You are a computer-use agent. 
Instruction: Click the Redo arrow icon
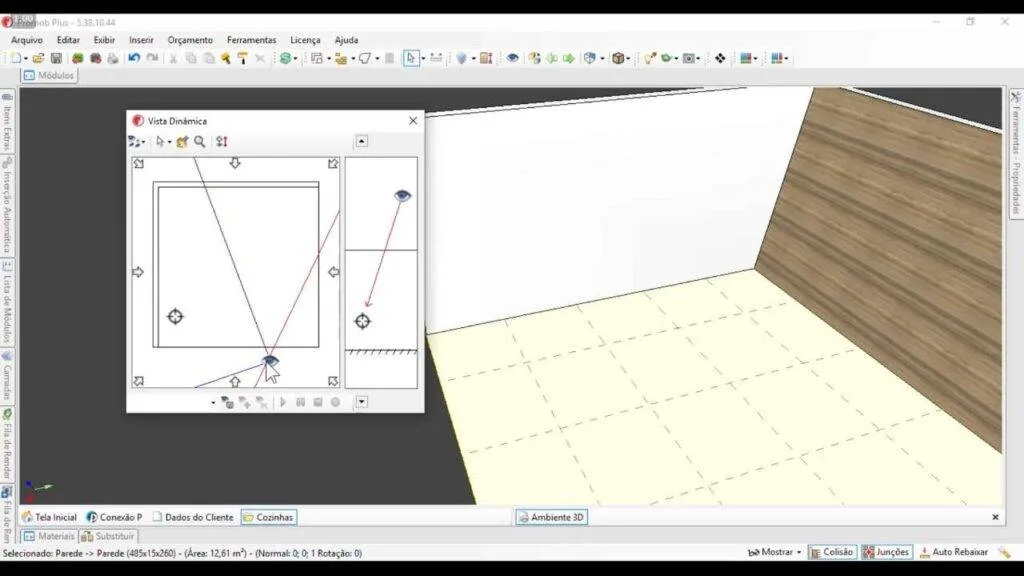[152, 58]
